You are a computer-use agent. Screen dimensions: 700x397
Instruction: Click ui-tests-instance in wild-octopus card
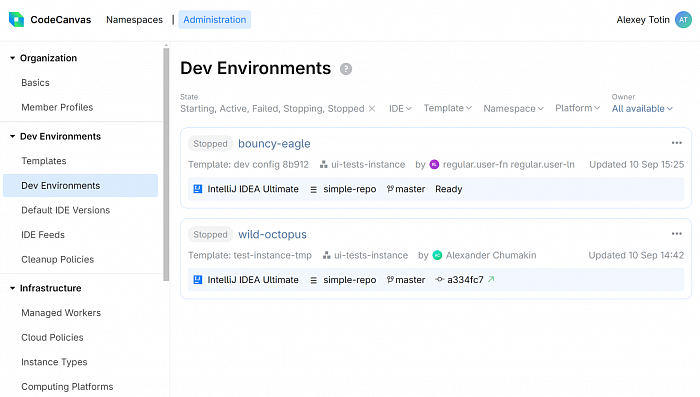371,255
